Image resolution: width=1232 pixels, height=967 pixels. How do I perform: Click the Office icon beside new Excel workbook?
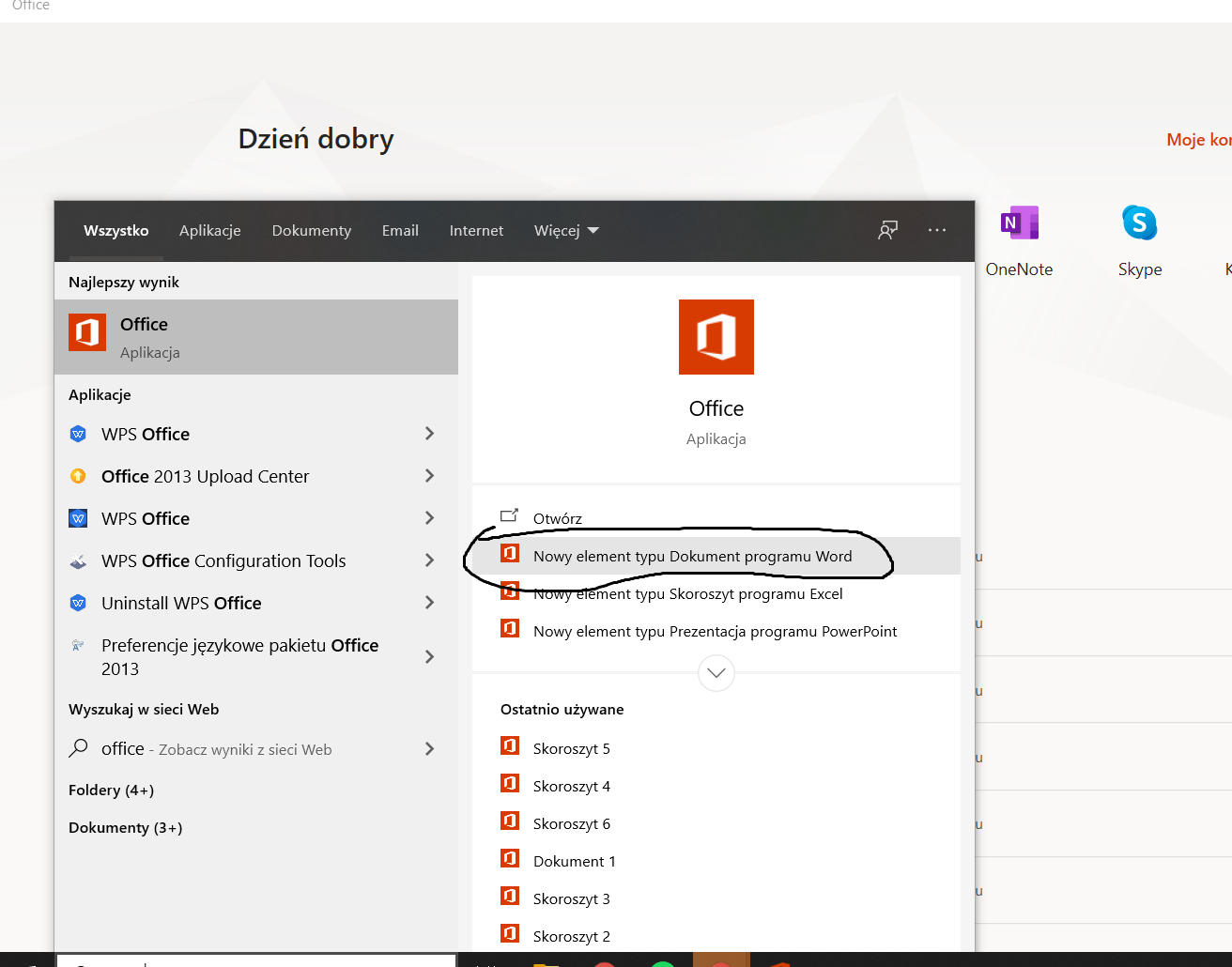[510, 591]
